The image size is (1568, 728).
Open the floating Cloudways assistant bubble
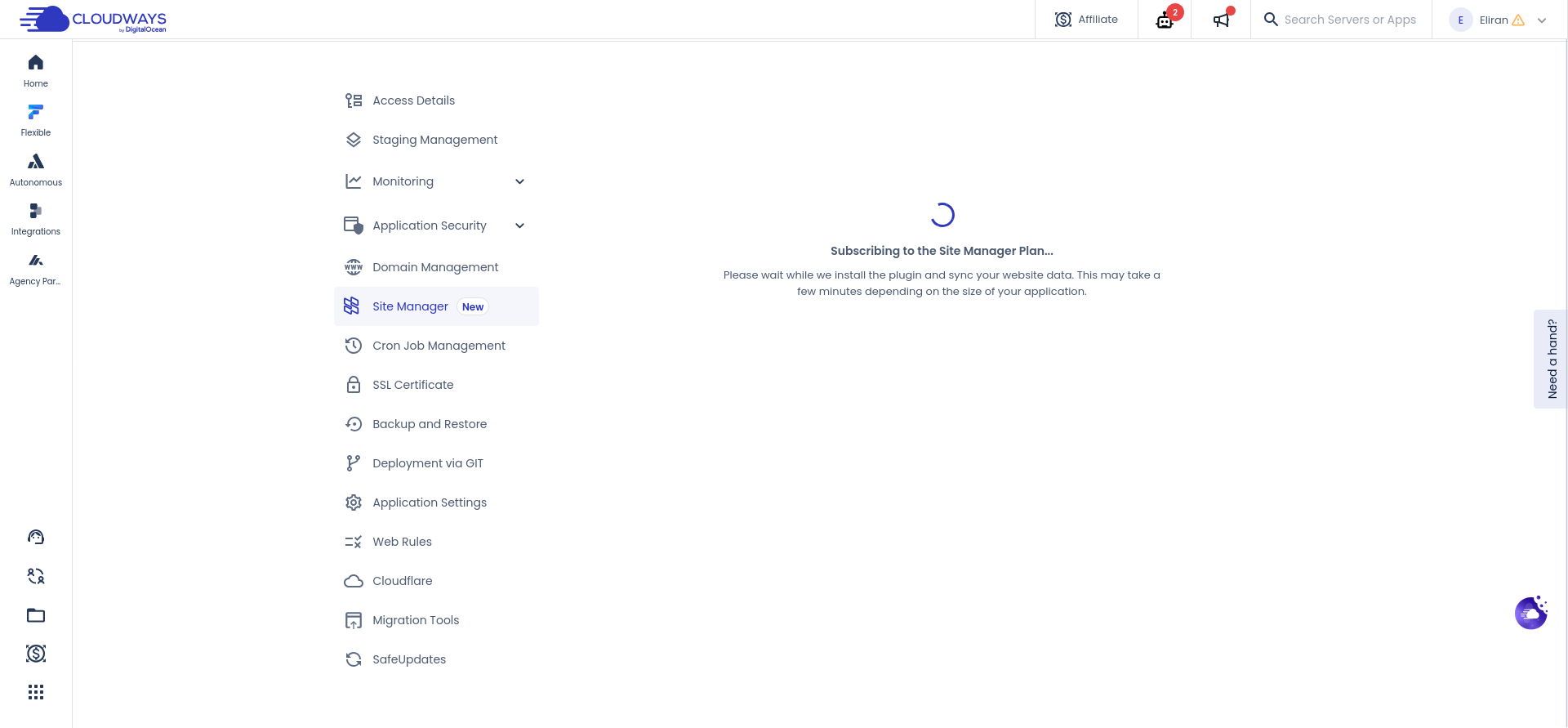pos(1531,612)
